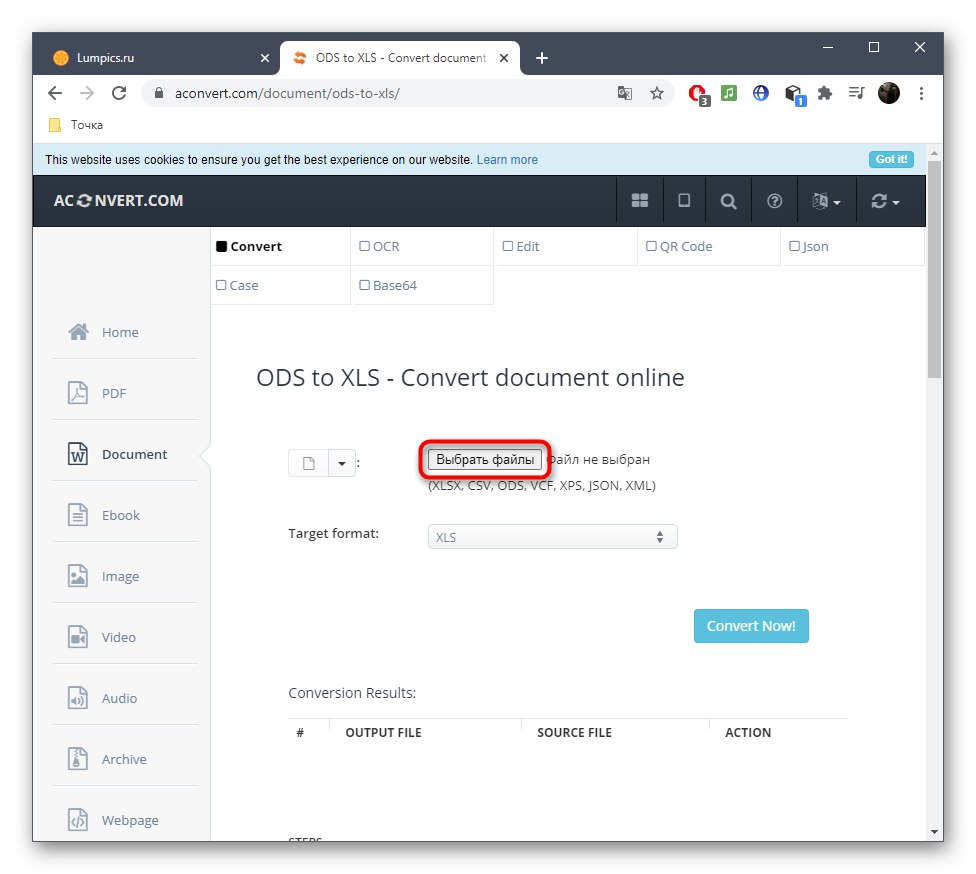Image resolution: width=976 pixels, height=874 pixels.
Task: Click the help question mark icon
Action: (x=774, y=200)
